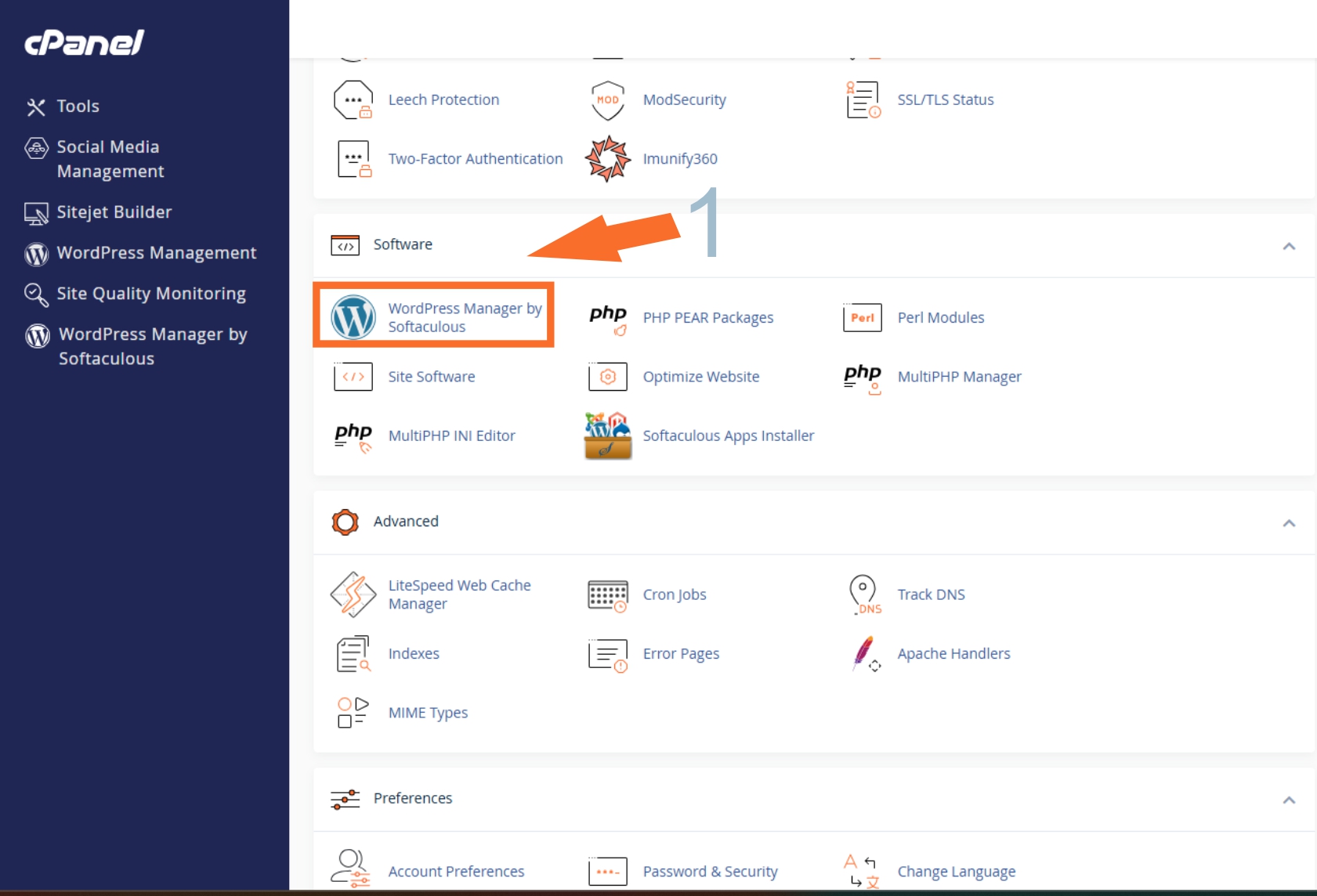Open WordPress Manager by Softaculous in Software
This screenshot has height=896, width=1317.
[x=465, y=317]
